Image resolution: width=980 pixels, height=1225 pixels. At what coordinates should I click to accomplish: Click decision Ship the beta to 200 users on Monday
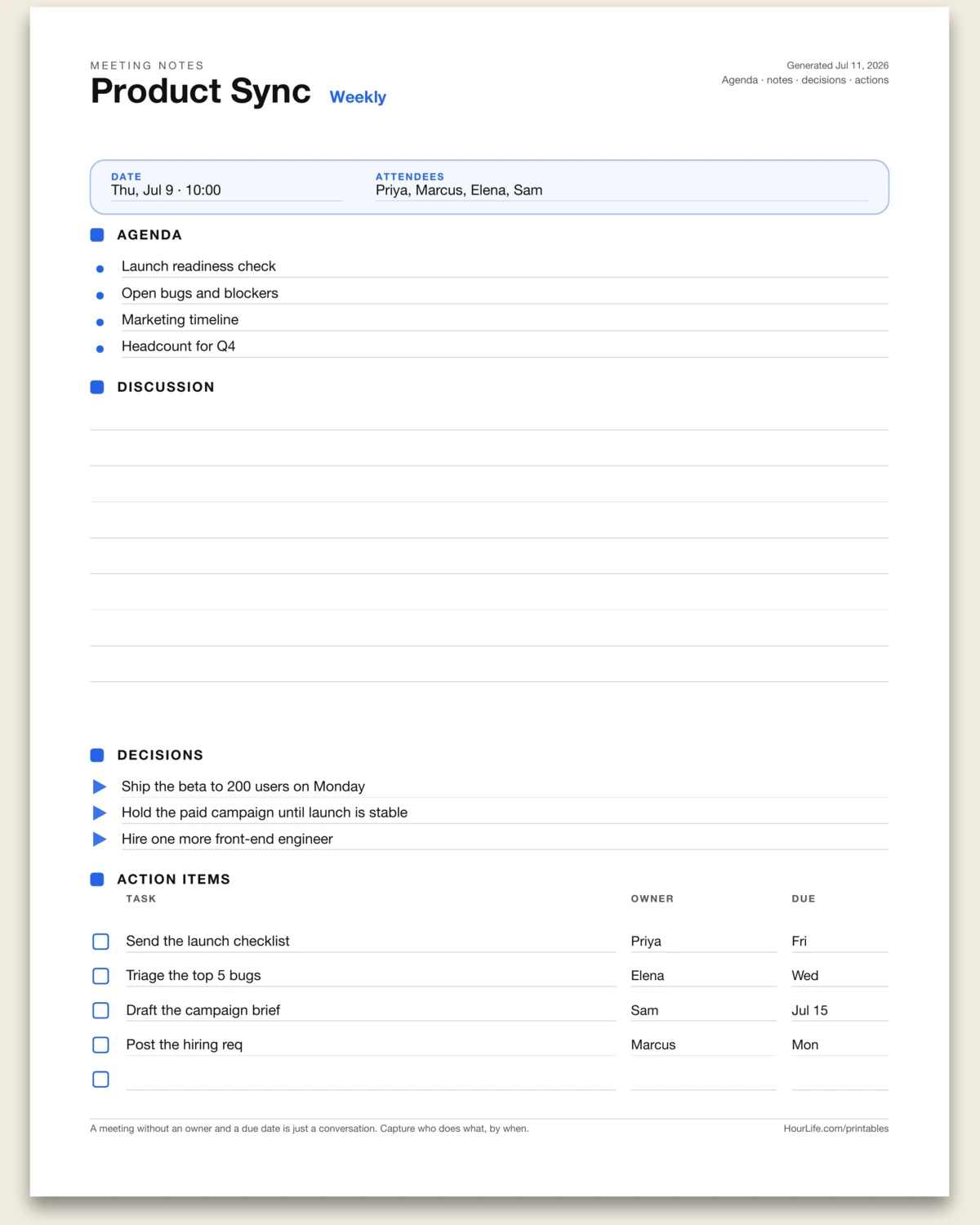[243, 786]
